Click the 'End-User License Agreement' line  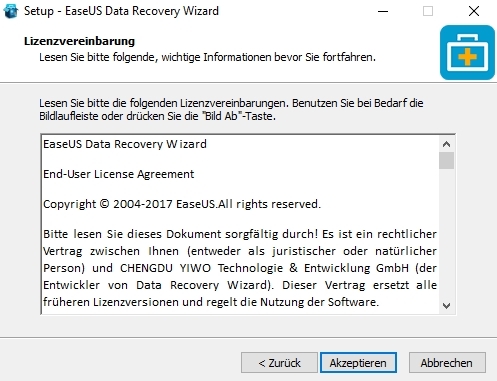tap(119, 174)
